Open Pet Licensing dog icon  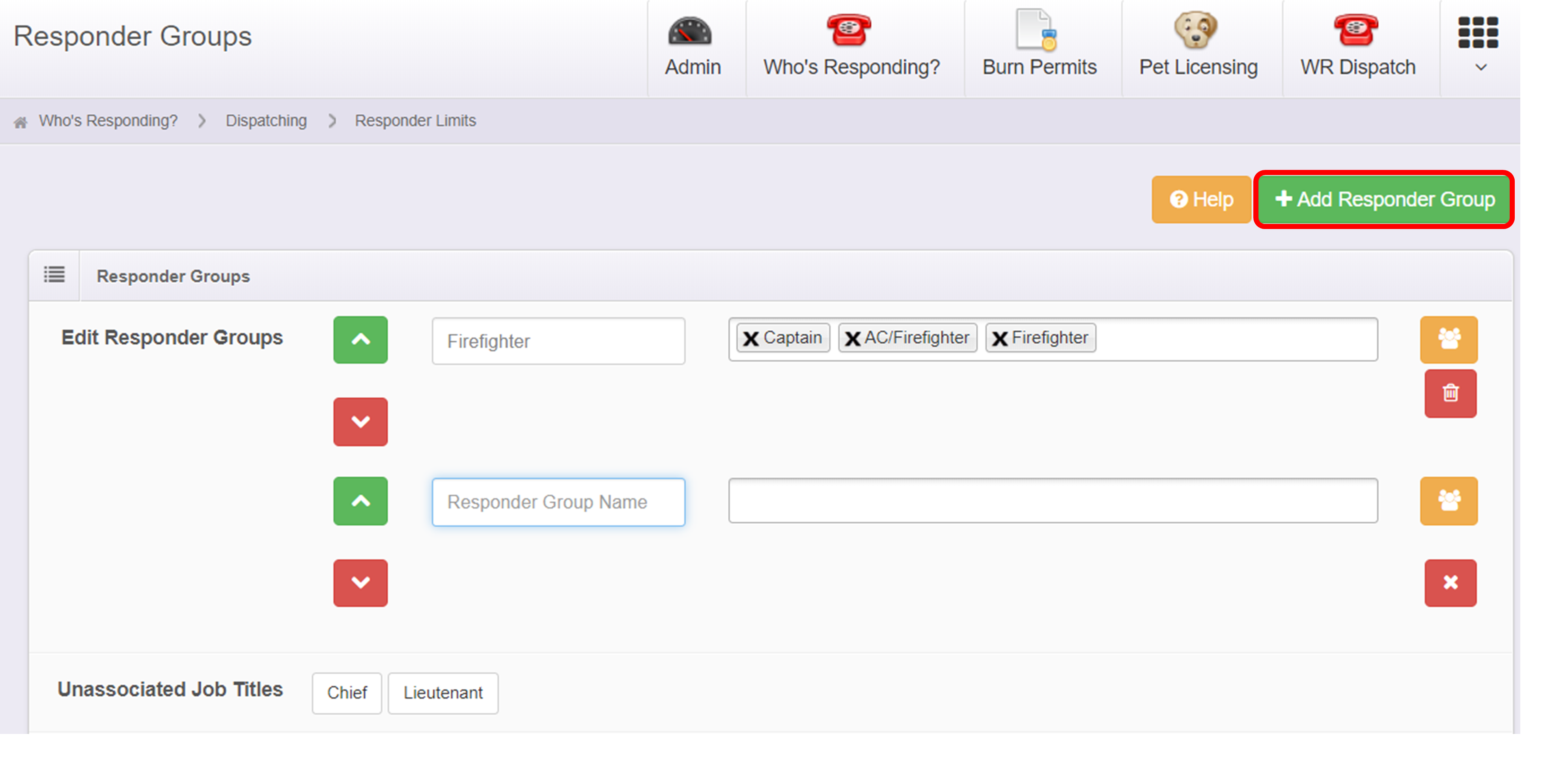point(1195,30)
